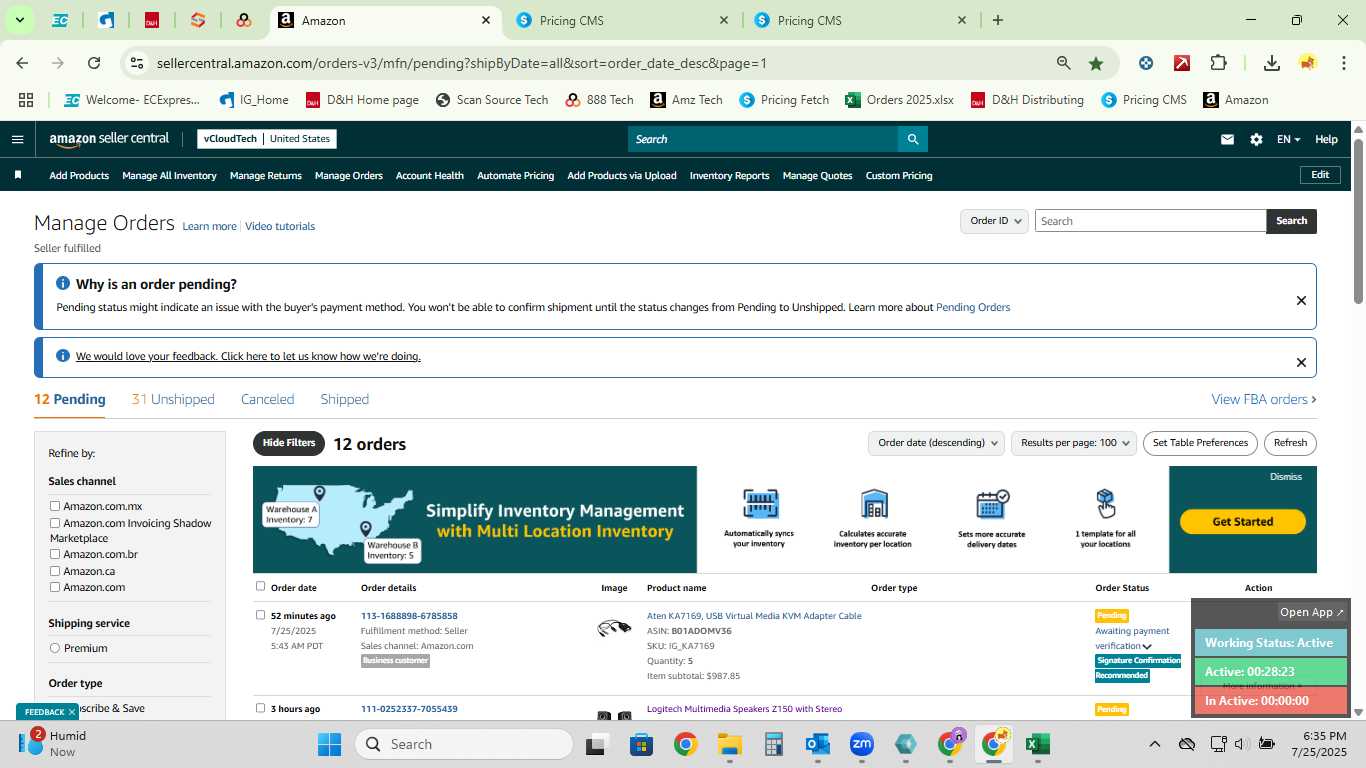This screenshot has height=768, width=1366.
Task: Click the Open App link on the tracker widget
Action: pos(1312,612)
